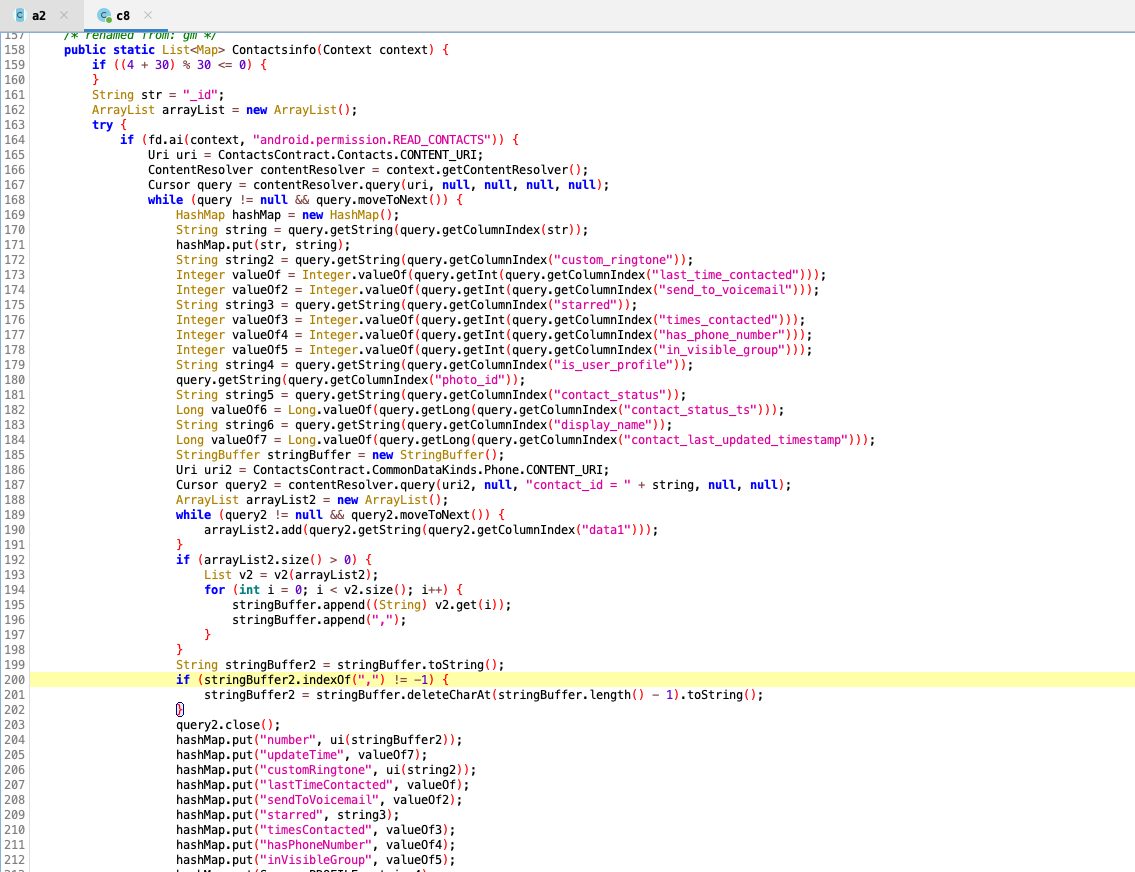The height and width of the screenshot is (872, 1135).
Task: Click line number 158 in gutter
Action: click(x=14, y=50)
